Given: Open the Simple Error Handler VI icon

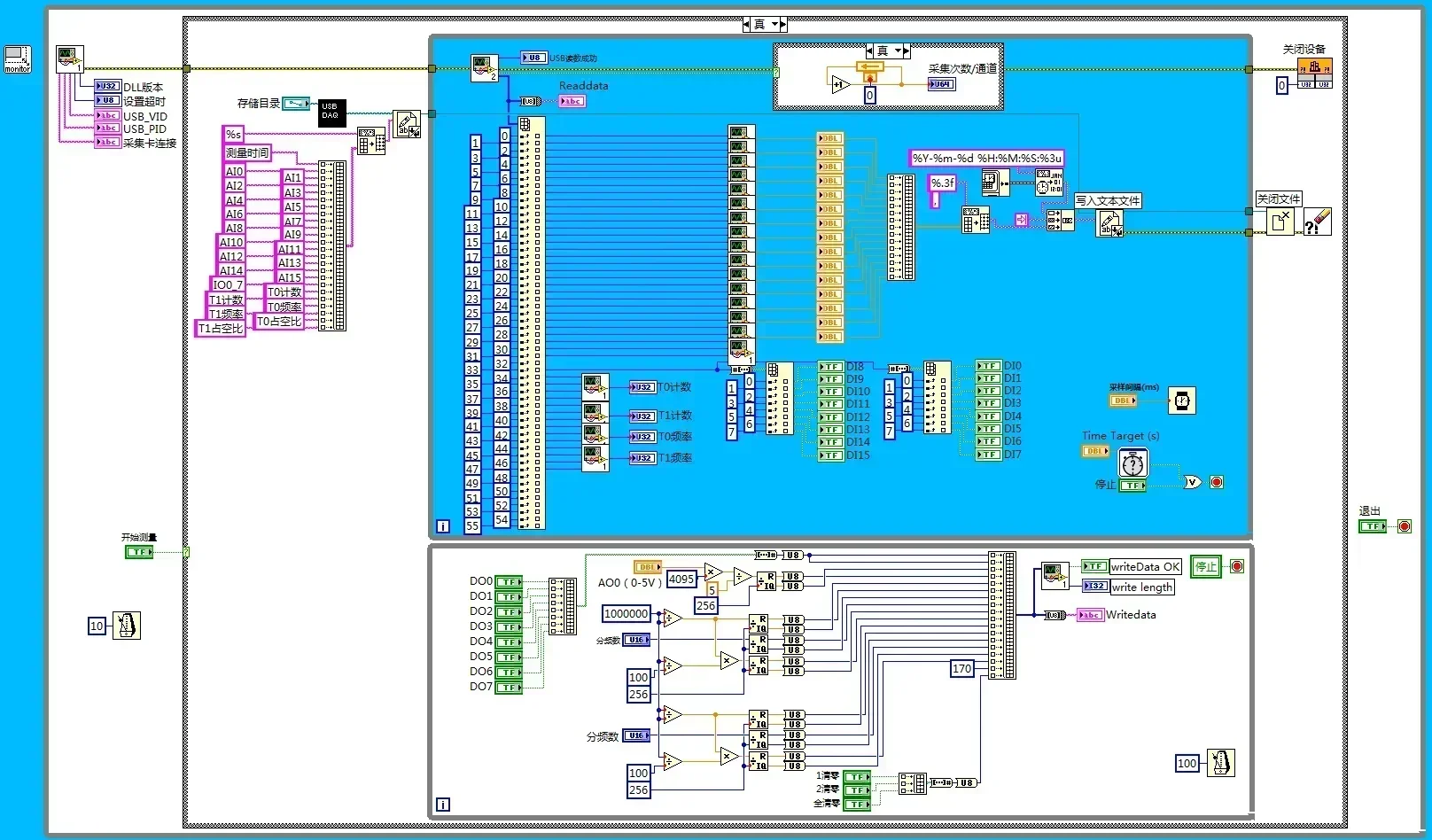Looking at the screenshot, I should (1318, 222).
